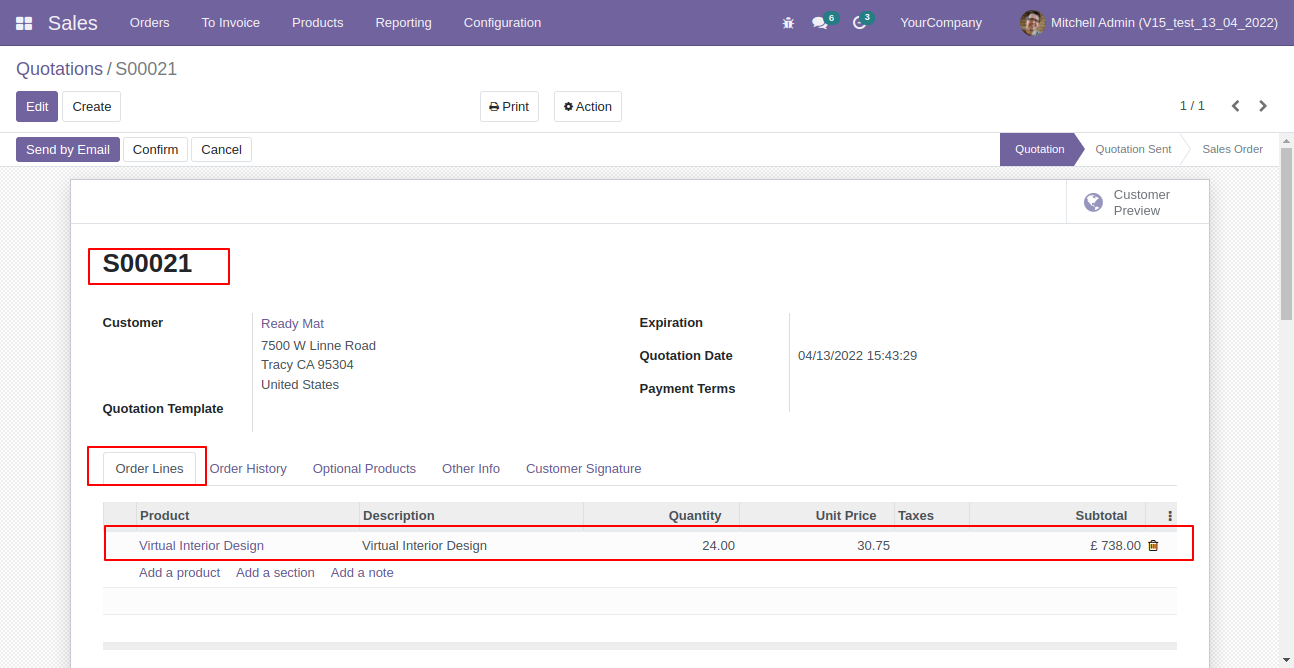Switch to Optional Products tab
Image resolution: width=1294 pixels, height=668 pixels.
coord(364,469)
